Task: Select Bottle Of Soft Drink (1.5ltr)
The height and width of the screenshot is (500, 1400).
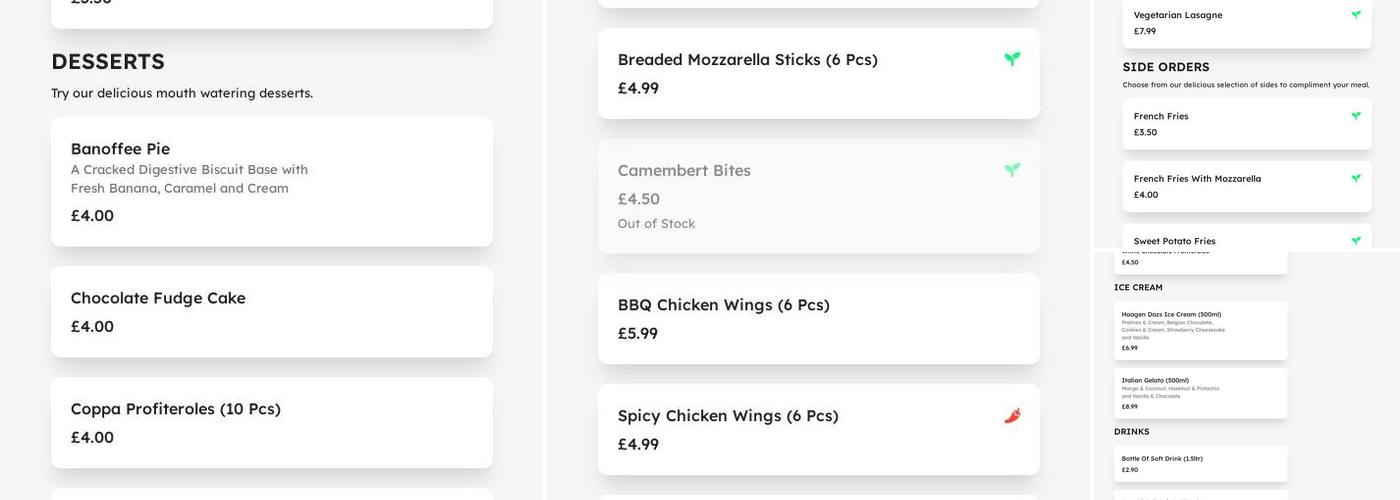Action: 1200,464
